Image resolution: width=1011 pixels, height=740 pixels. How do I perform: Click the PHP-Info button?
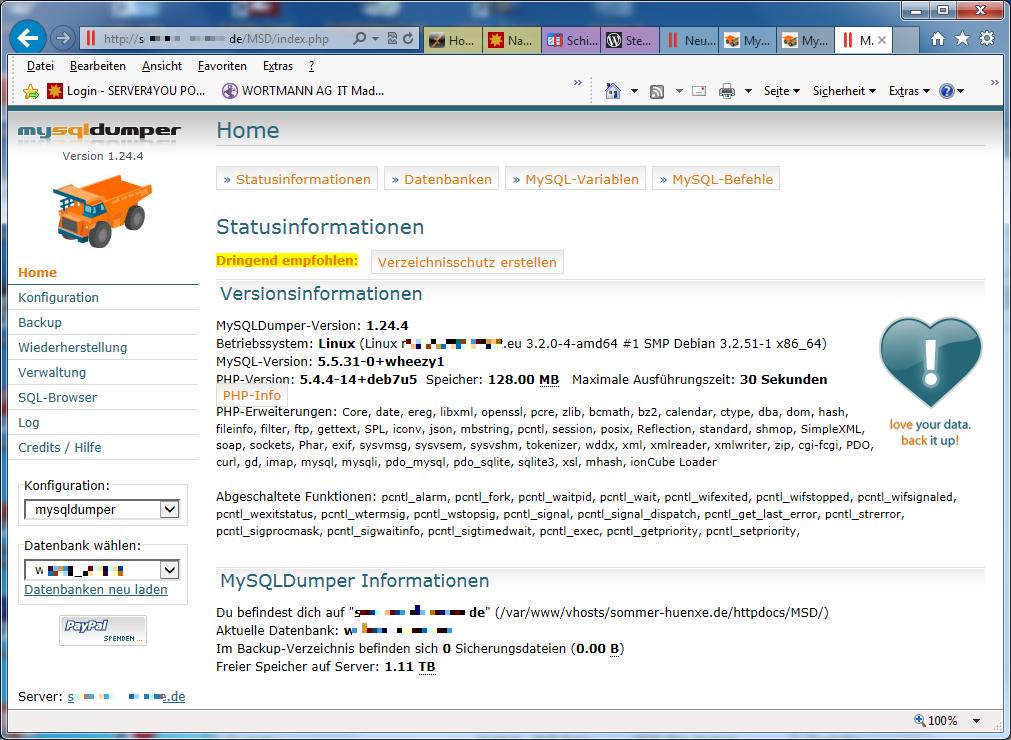point(252,395)
